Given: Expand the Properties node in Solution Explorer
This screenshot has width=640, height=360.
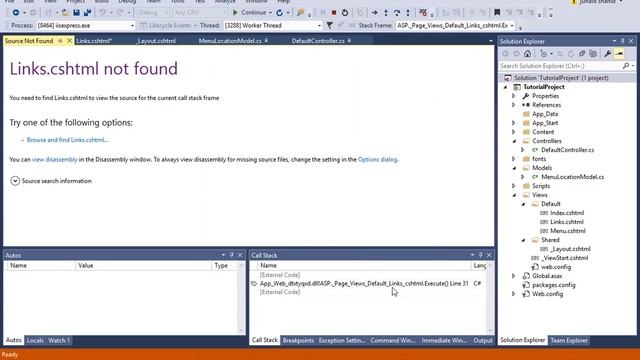Looking at the screenshot, I should click(514, 96).
